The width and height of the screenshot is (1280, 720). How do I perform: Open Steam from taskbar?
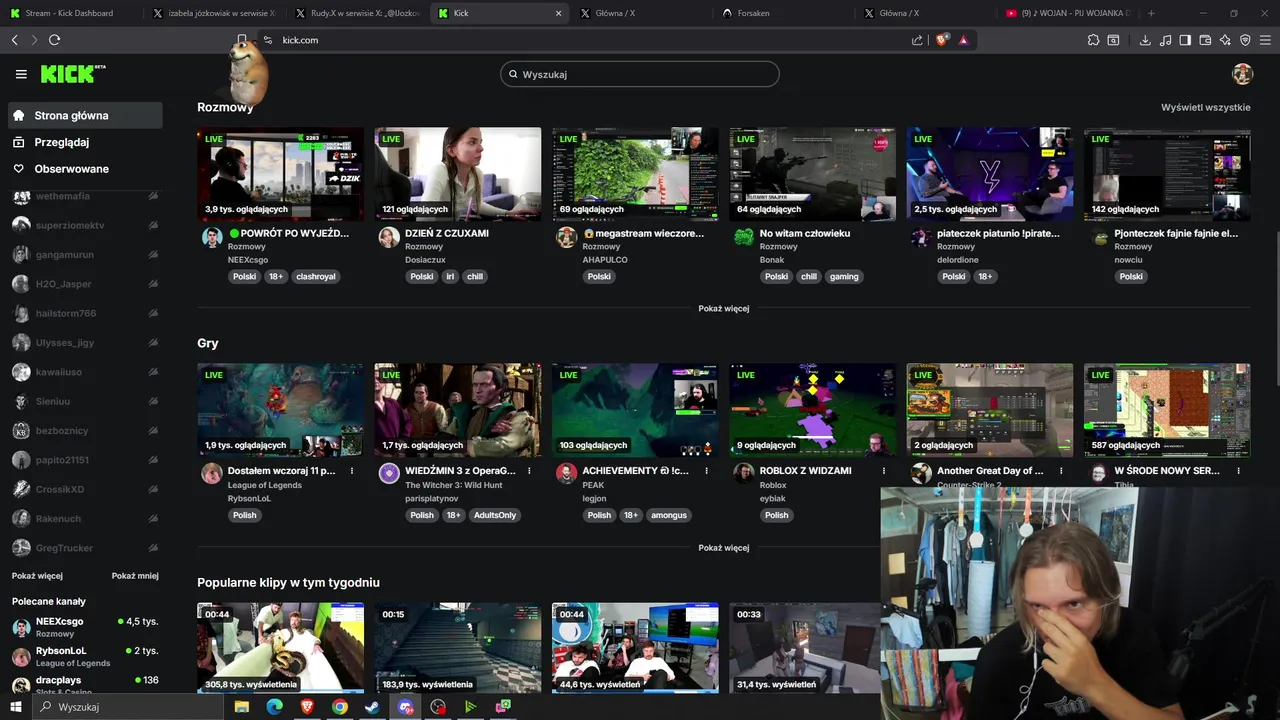[x=372, y=706]
